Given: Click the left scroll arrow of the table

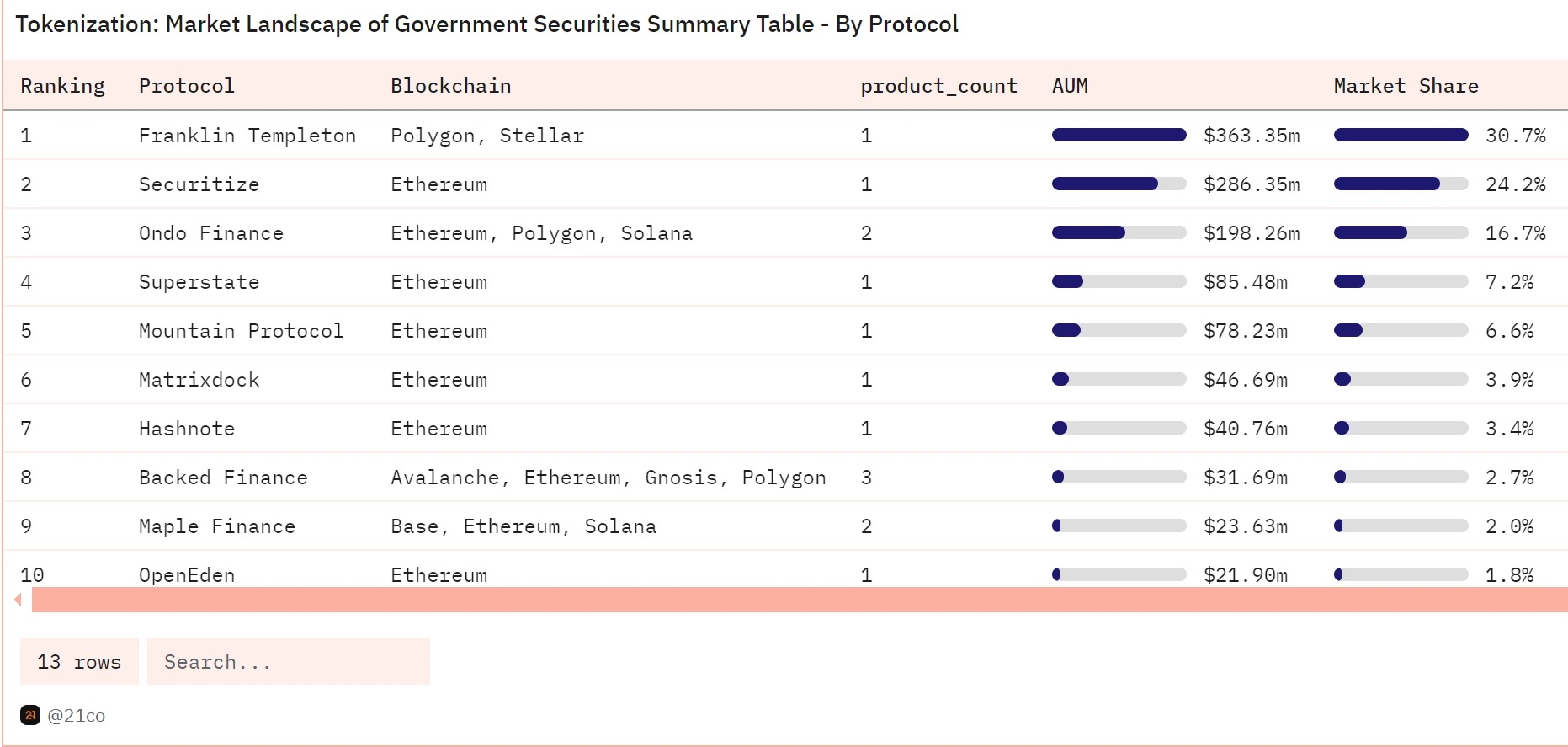Looking at the screenshot, I should click(x=18, y=600).
